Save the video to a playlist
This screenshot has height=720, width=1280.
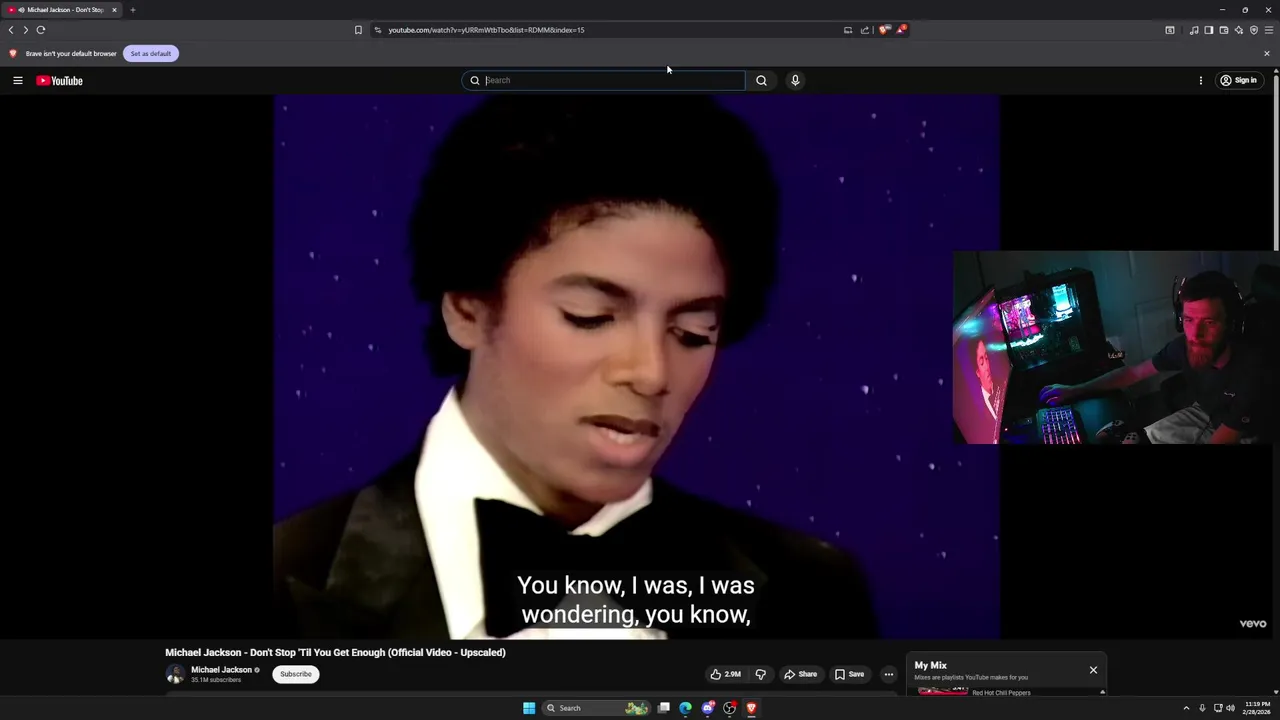point(849,674)
